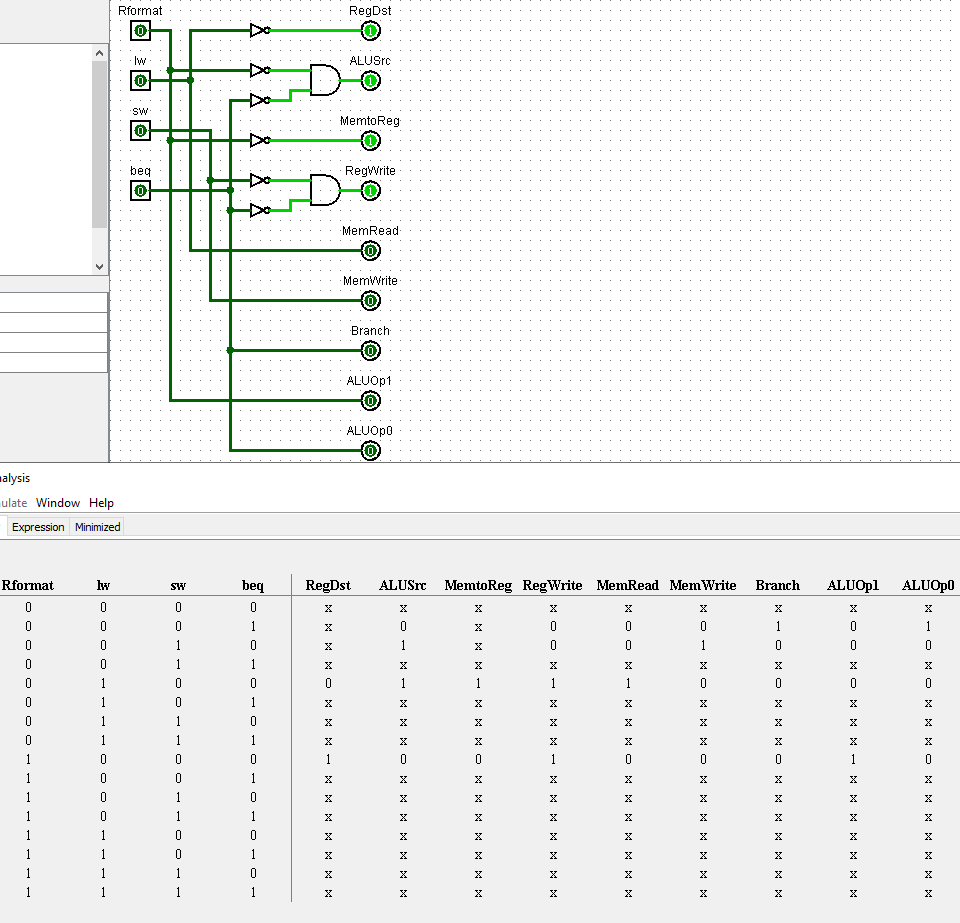Switch to the Expression tab
The width and height of the screenshot is (960, 923).
pos(37,526)
